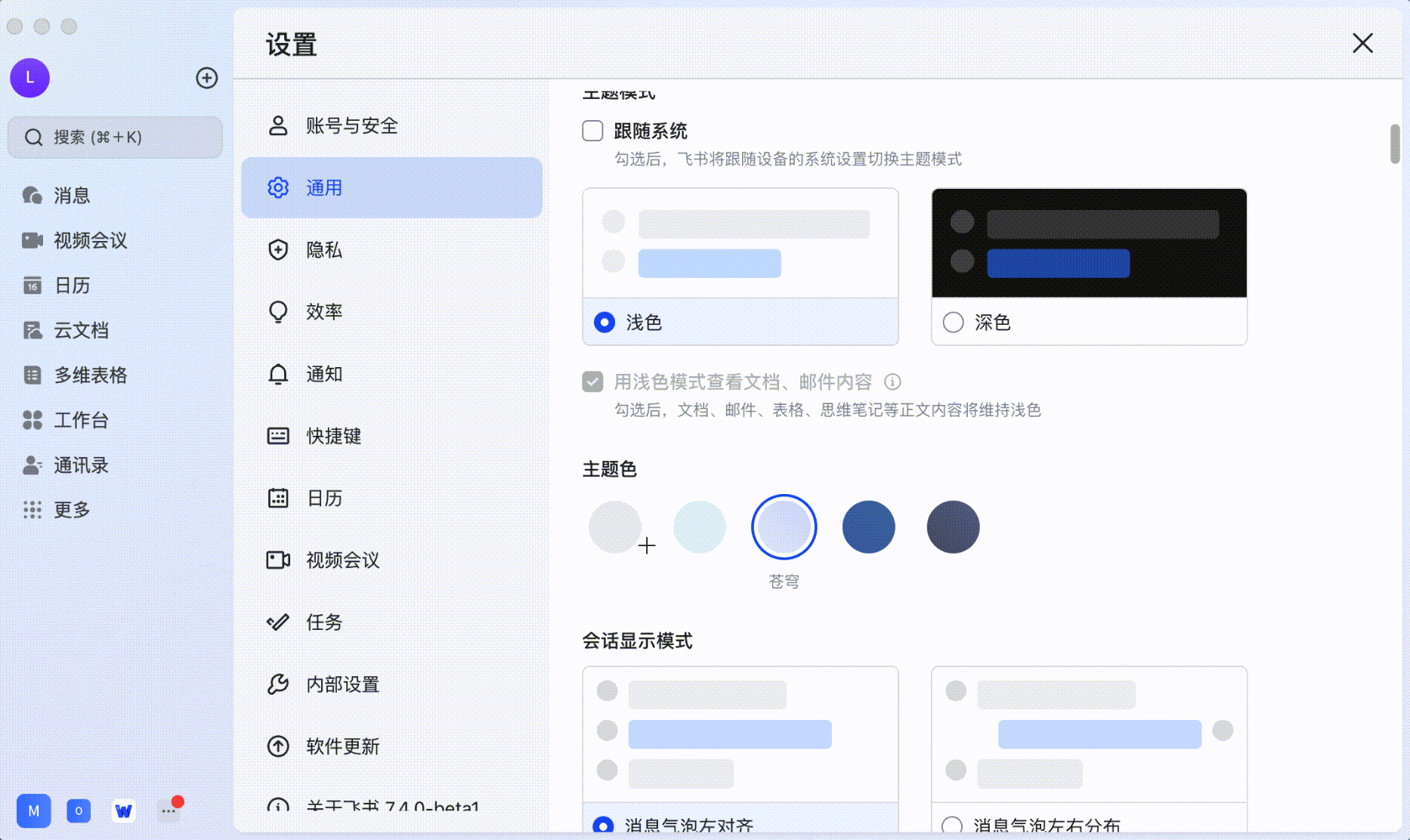Open 账号与安全 settings tab
The width and height of the screenshot is (1410, 840).
click(391, 125)
